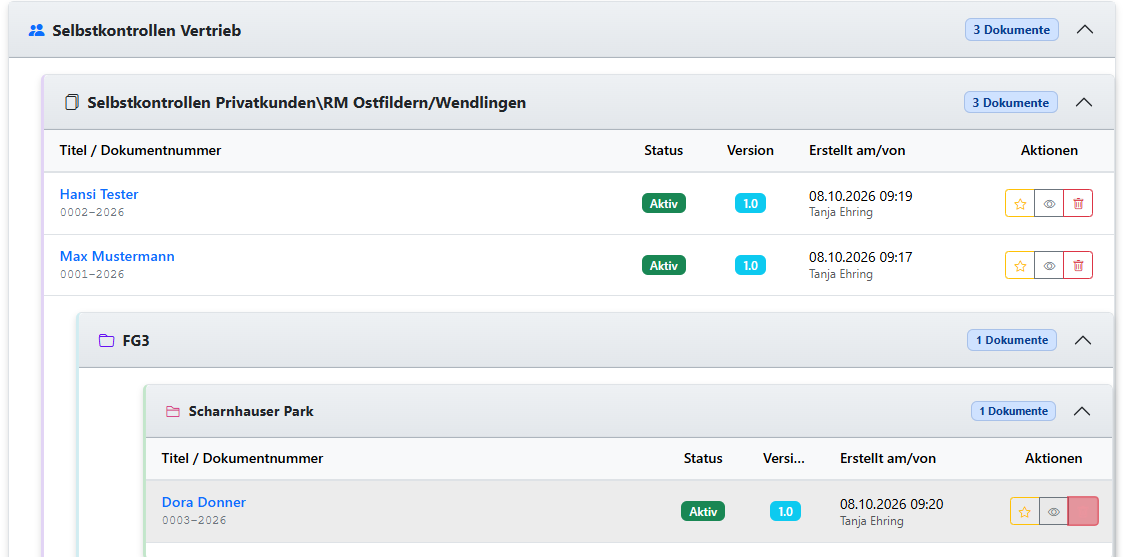1123x557 pixels.
Task: Delete the Hansi Tester document
Action: 1078,203
